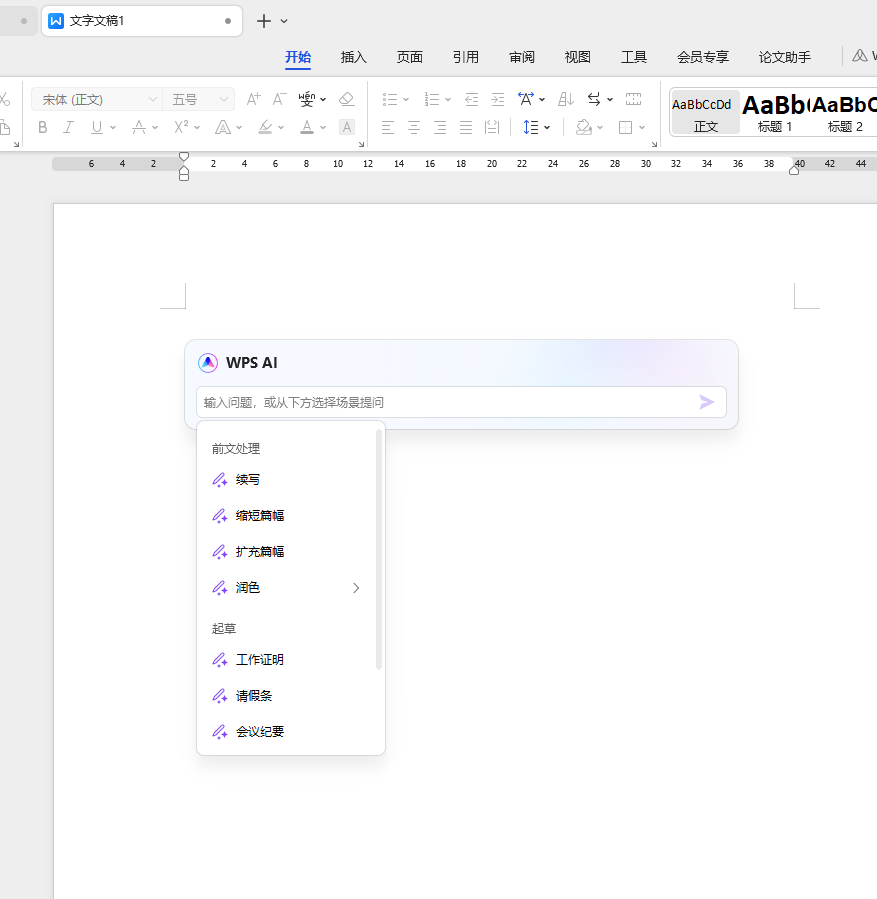Click the unsaved dot on 文字文稿1 tab

(x=228, y=21)
